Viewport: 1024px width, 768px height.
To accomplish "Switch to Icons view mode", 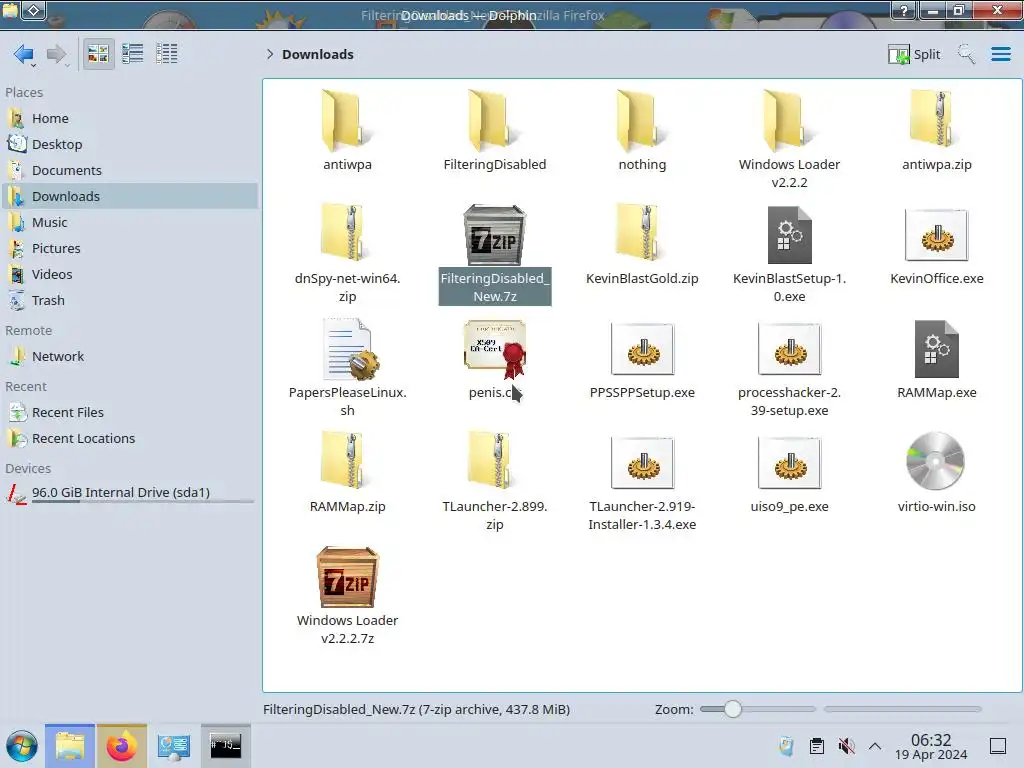I will click(98, 54).
